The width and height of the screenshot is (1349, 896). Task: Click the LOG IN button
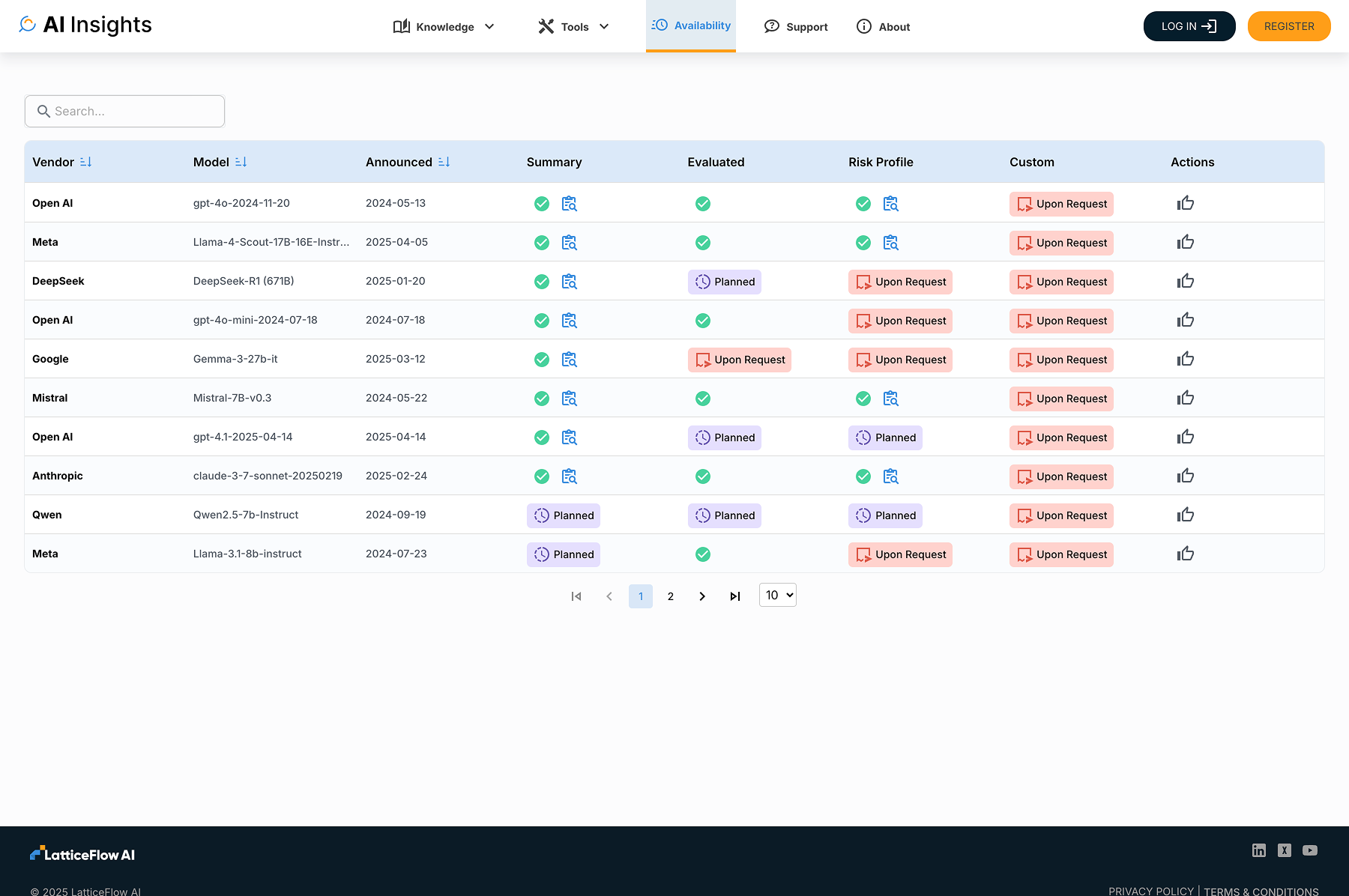click(x=1189, y=26)
